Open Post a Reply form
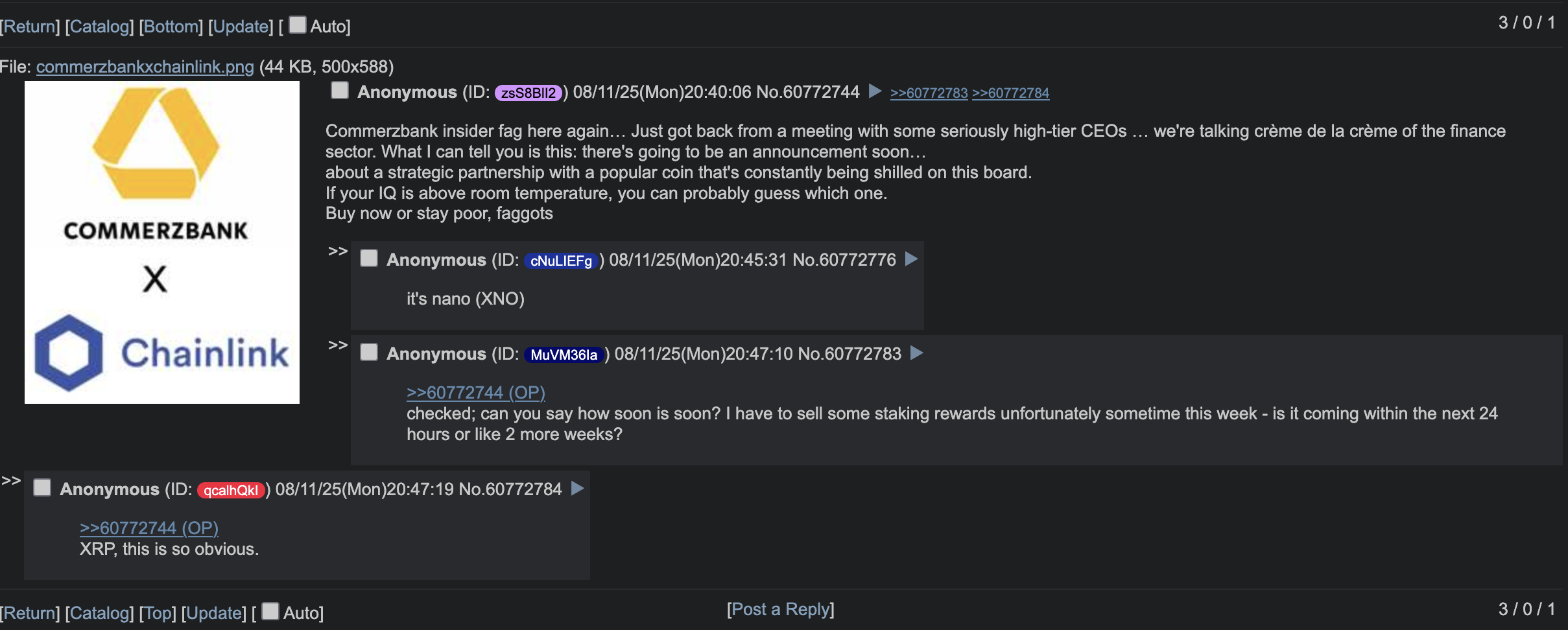The width and height of the screenshot is (1568, 630). tap(780, 609)
